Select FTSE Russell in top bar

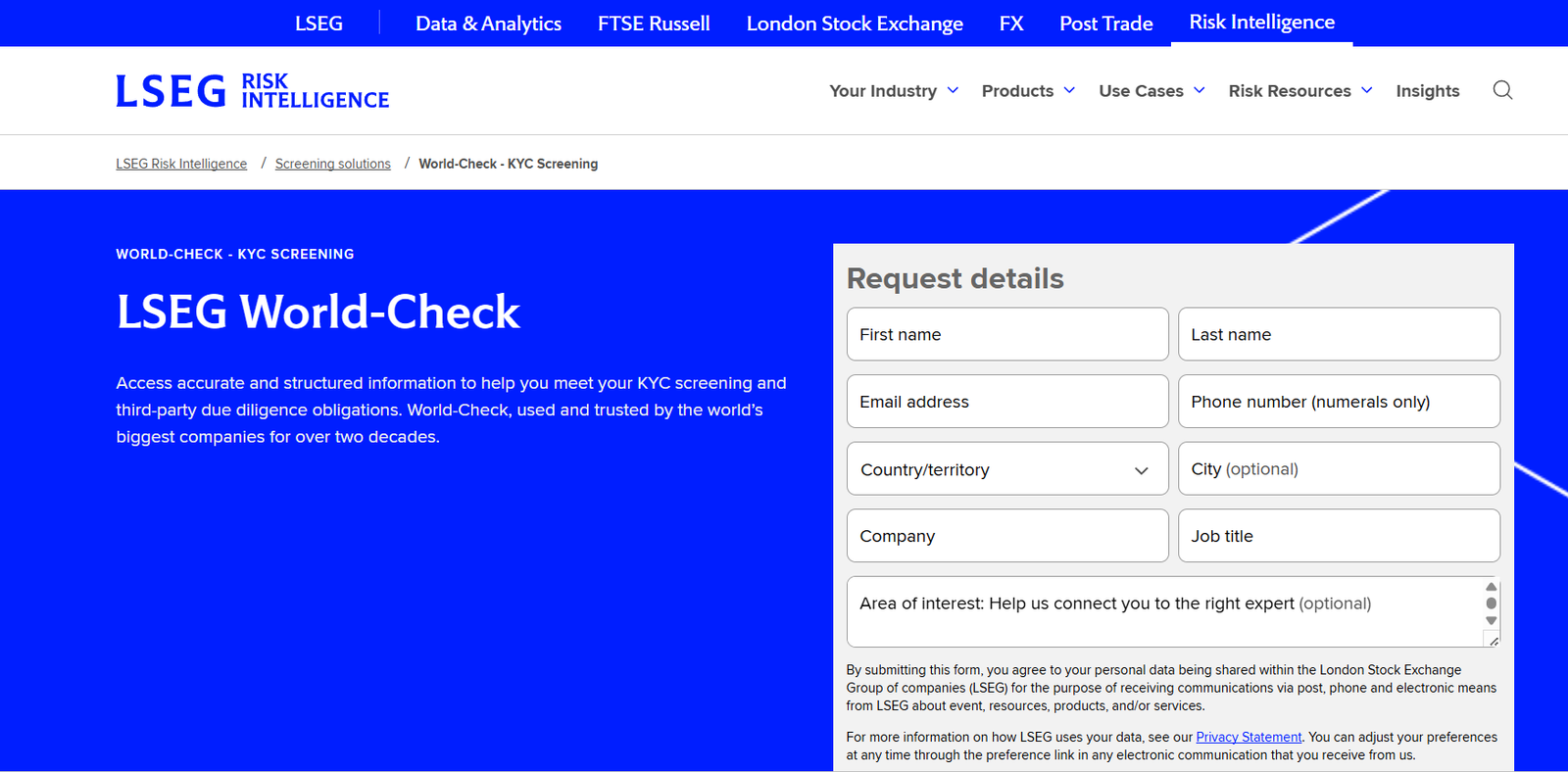coord(654,24)
